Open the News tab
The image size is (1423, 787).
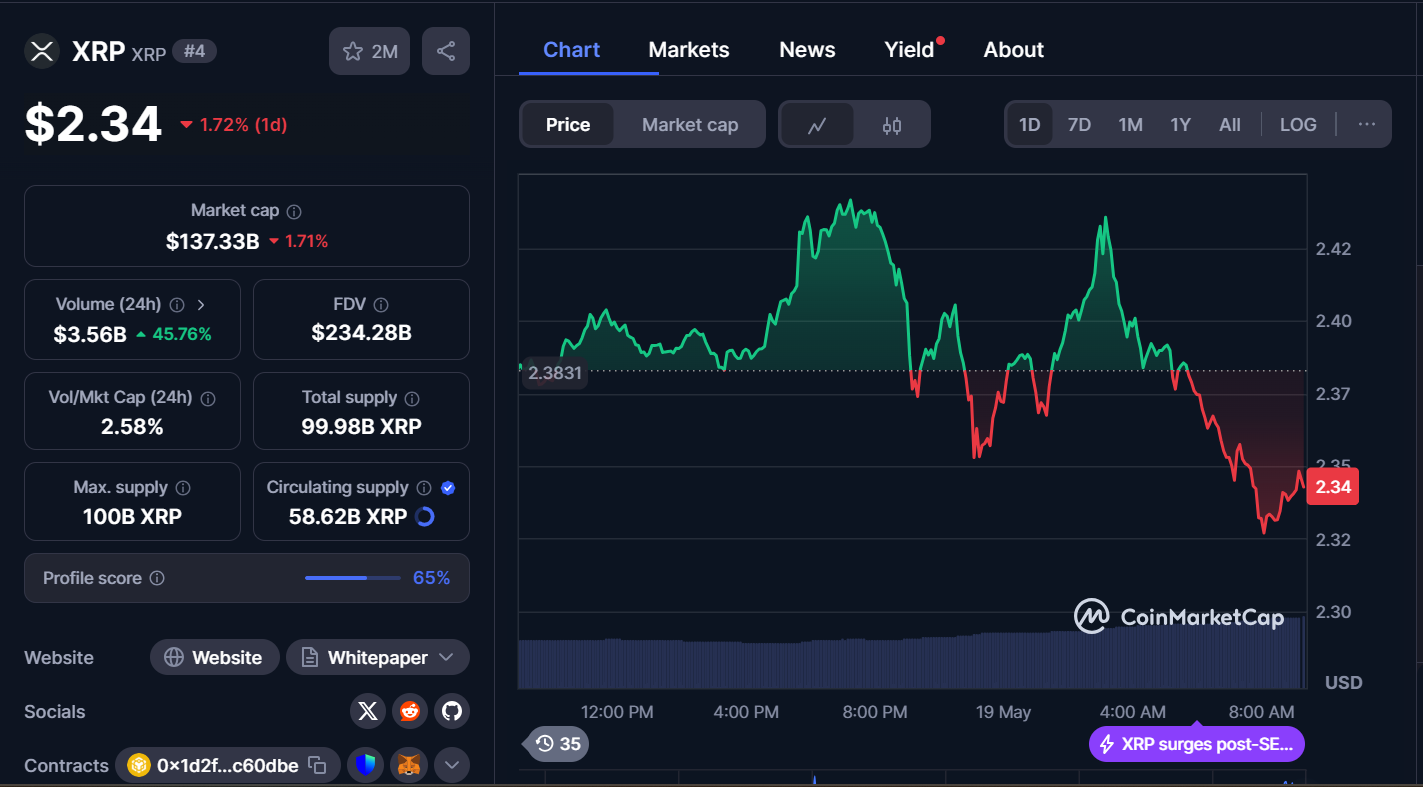click(807, 50)
